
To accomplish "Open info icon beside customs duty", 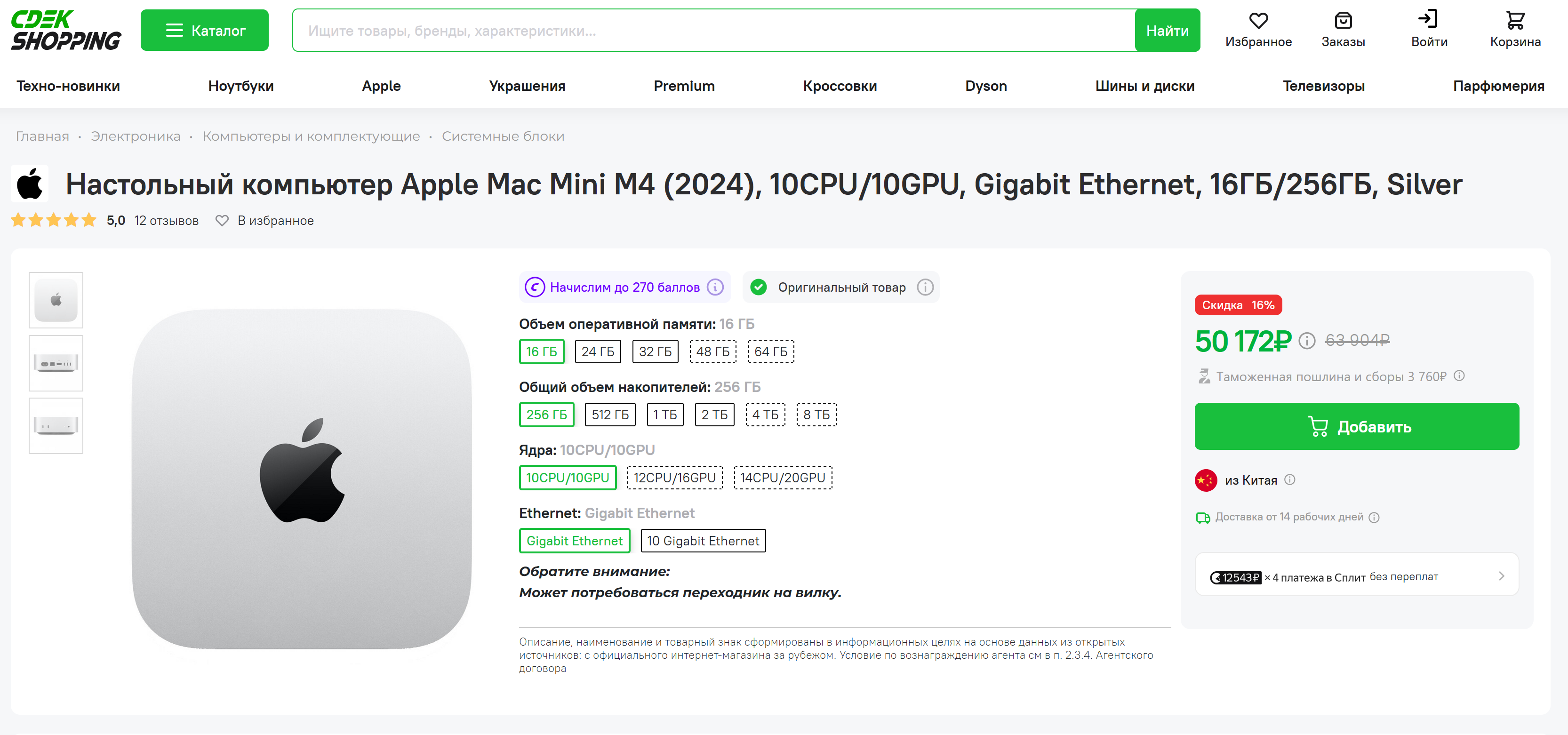I will [x=1460, y=376].
